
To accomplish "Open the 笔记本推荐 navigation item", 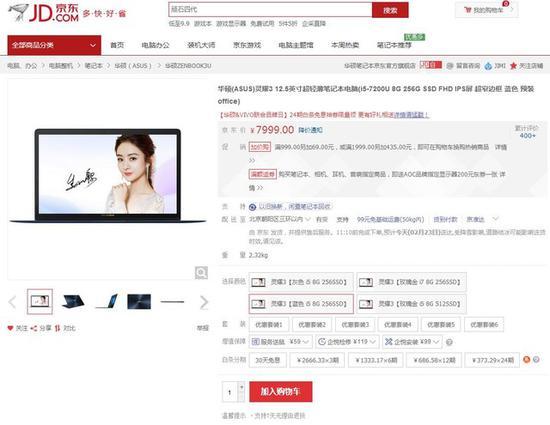I will [394, 45].
